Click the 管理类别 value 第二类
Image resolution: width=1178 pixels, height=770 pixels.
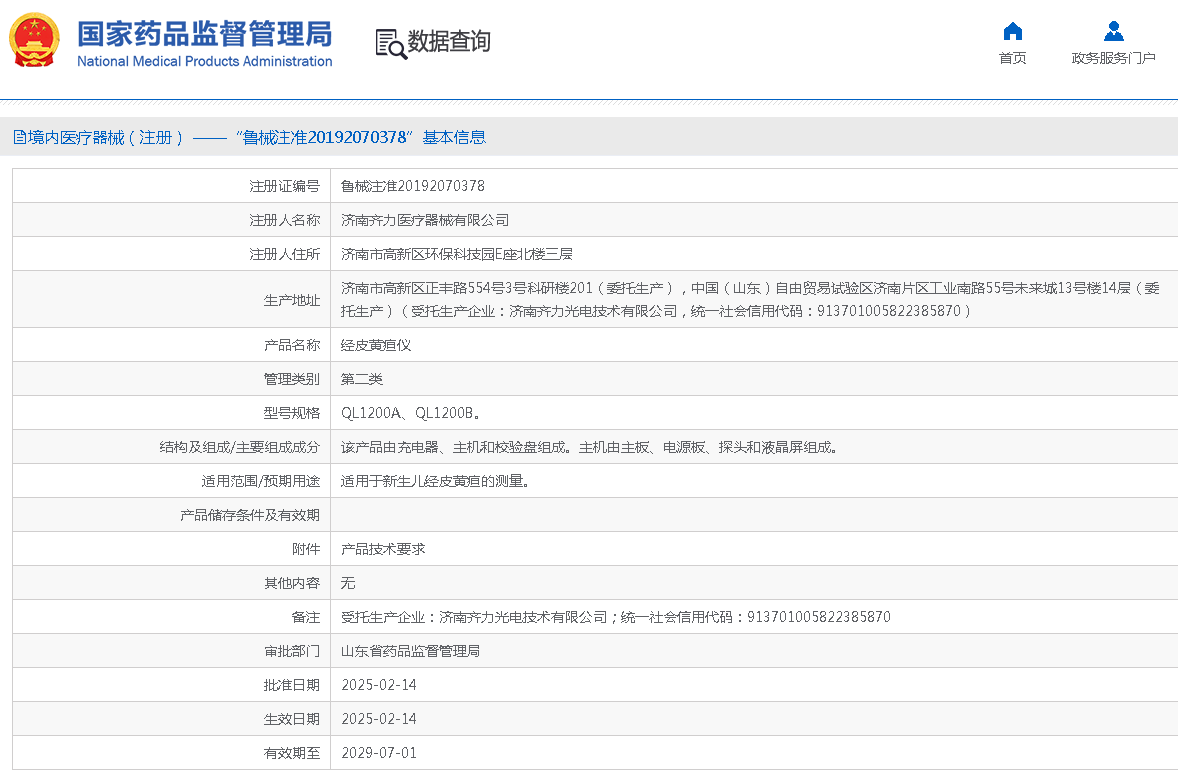362,379
